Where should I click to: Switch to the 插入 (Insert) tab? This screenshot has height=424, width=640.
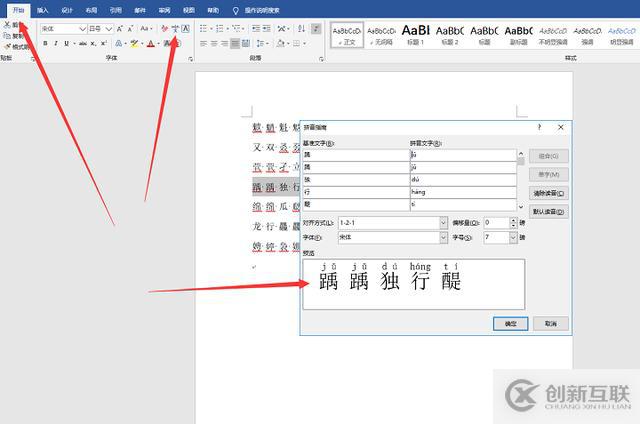point(42,10)
